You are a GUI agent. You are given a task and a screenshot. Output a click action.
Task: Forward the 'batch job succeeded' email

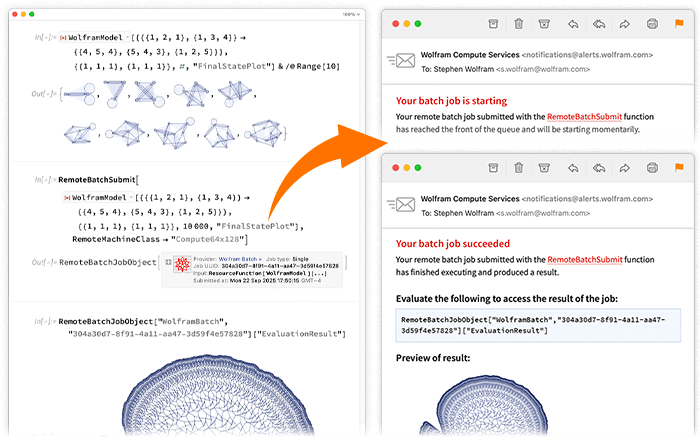point(624,168)
